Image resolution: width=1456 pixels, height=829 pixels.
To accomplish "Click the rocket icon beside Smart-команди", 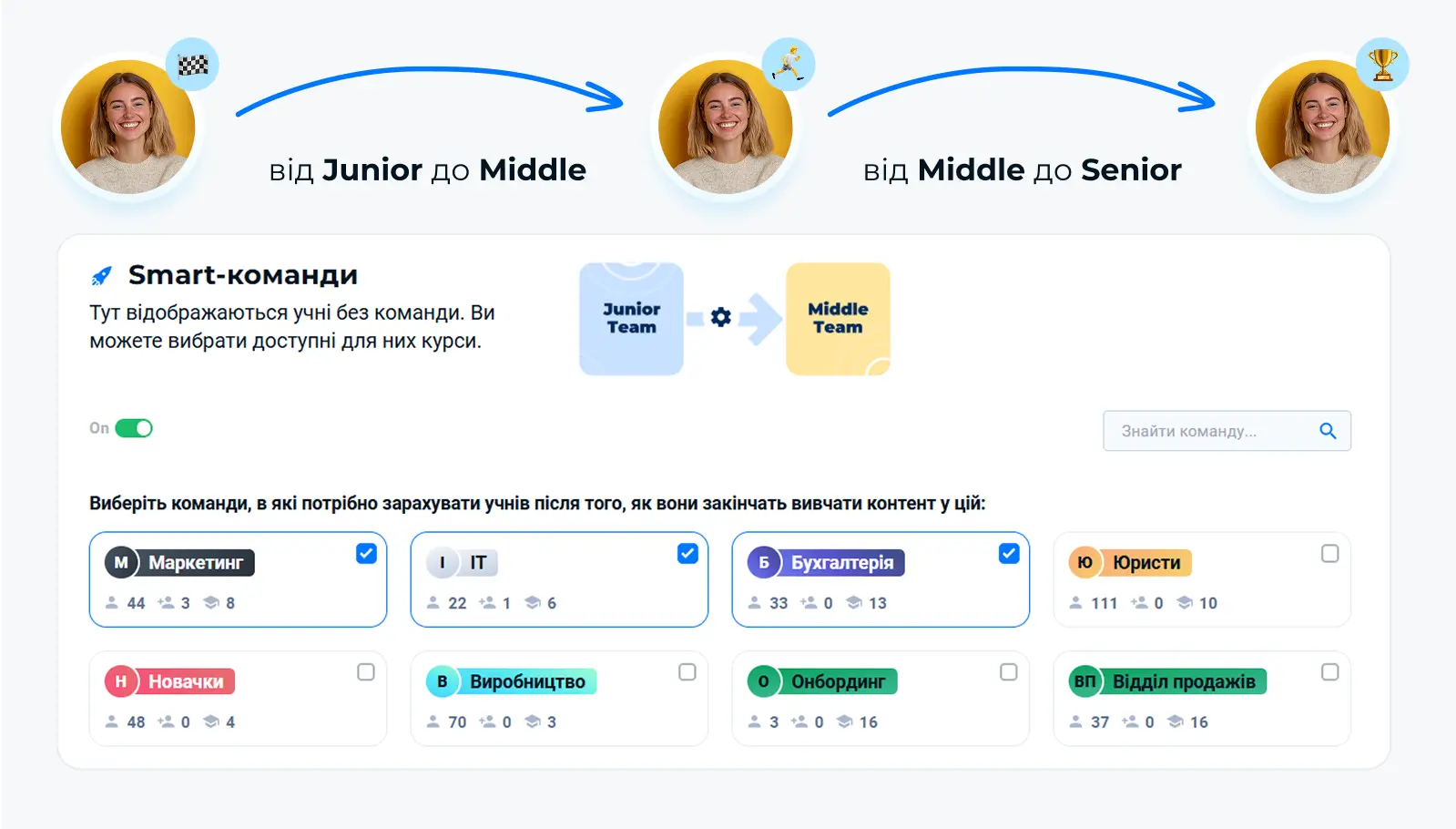I will [102, 275].
